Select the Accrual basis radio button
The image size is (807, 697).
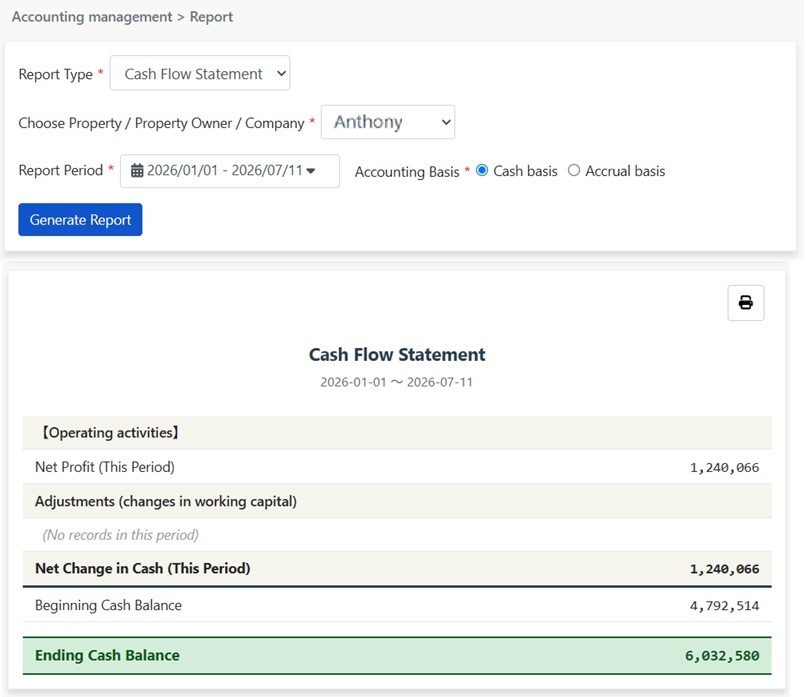(x=574, y=170)
